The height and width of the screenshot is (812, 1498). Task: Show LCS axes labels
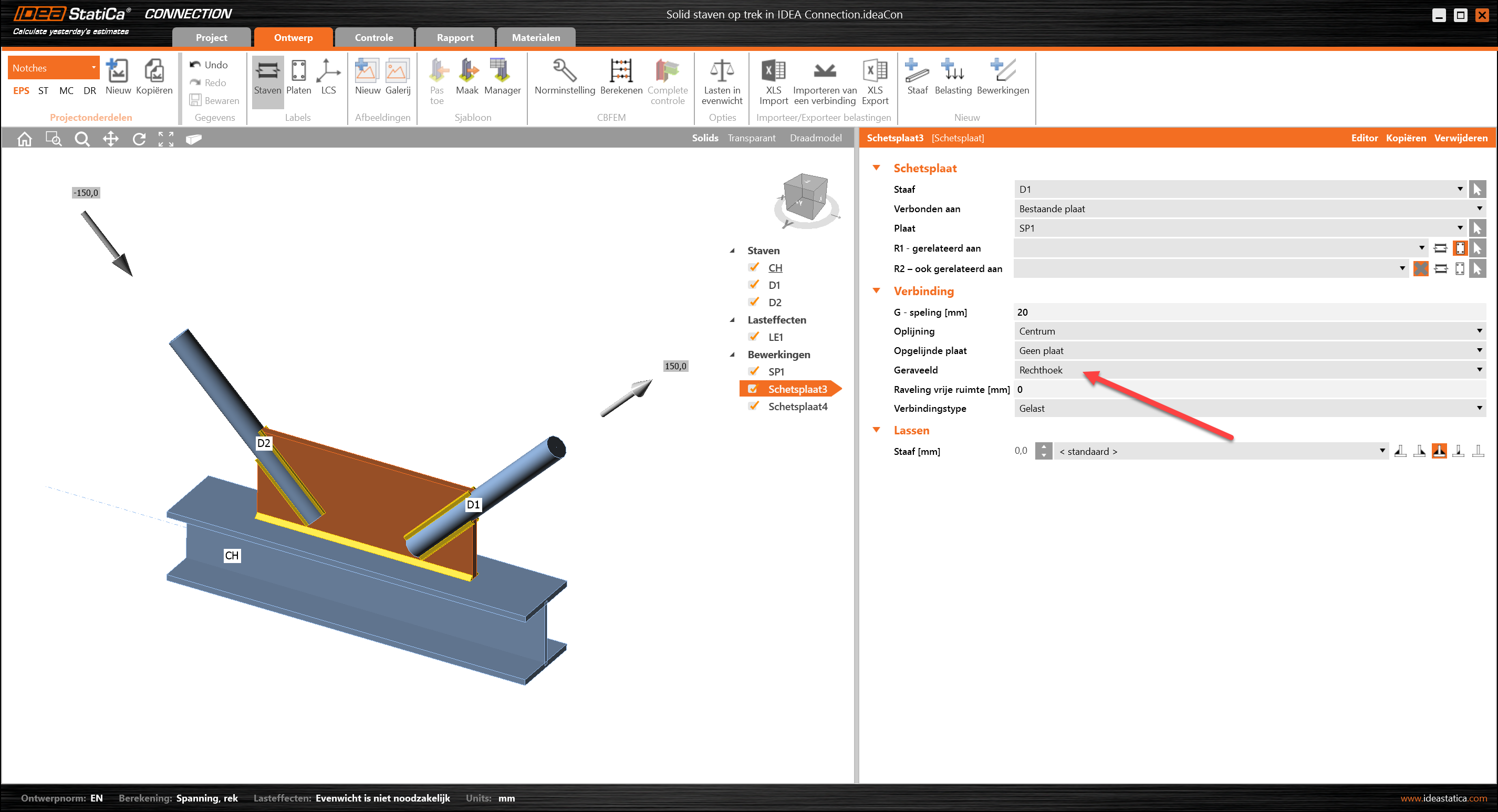(x=328, y=71)
